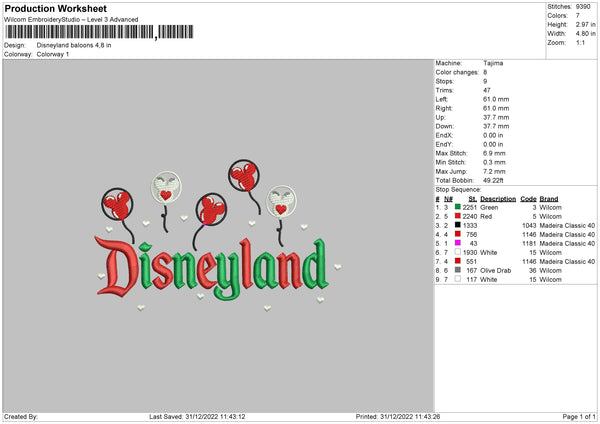Click the Disneyland embroidery design preview
The image size is (600, 424).
(218, 235)
